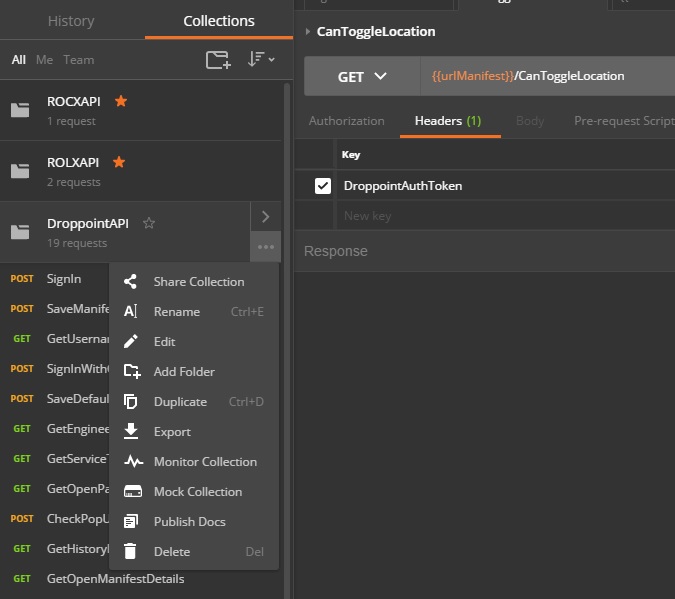The image size is (675, 599).
Task: Star the DroppointAPI collection
Action: (x=149, y=223)
